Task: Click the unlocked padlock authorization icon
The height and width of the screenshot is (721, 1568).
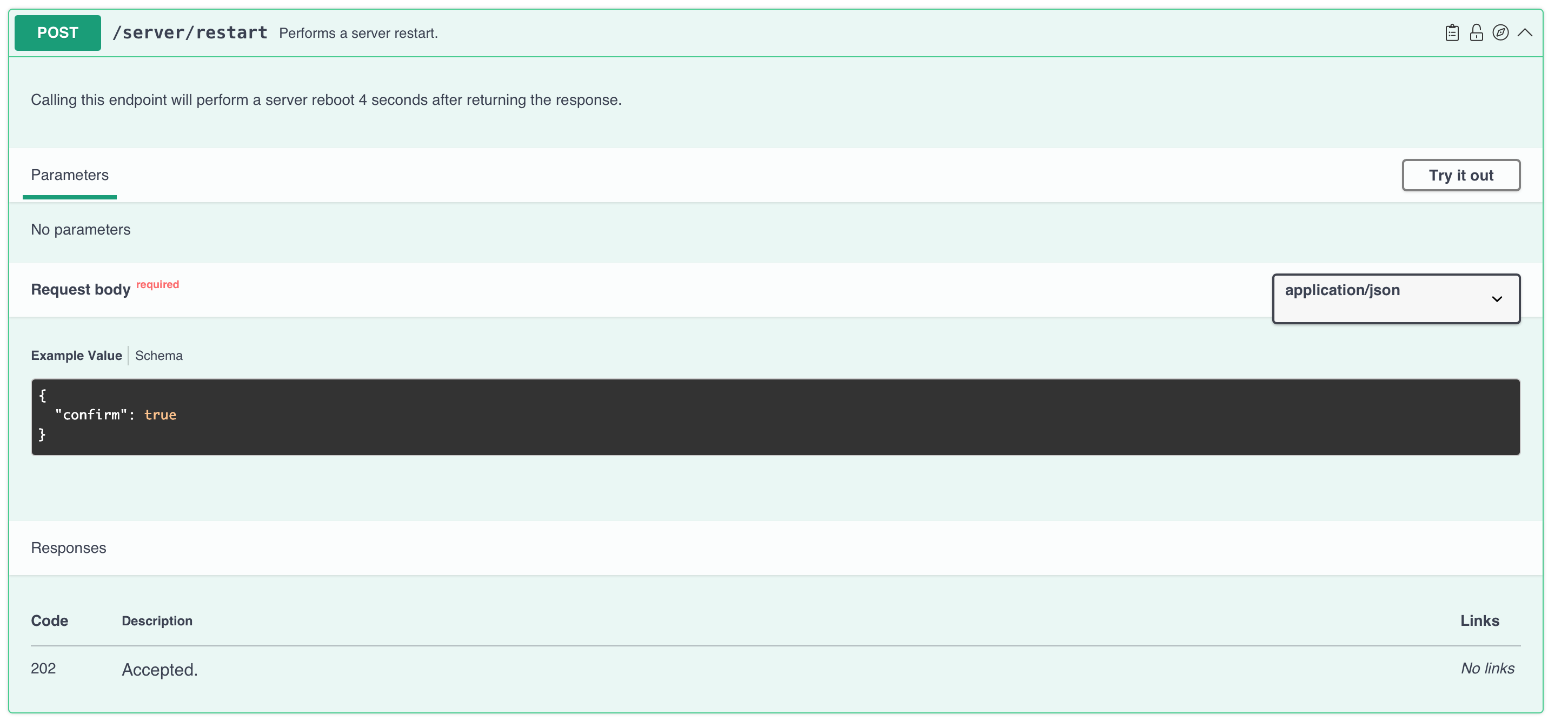Action: [x=1476, y=33]
